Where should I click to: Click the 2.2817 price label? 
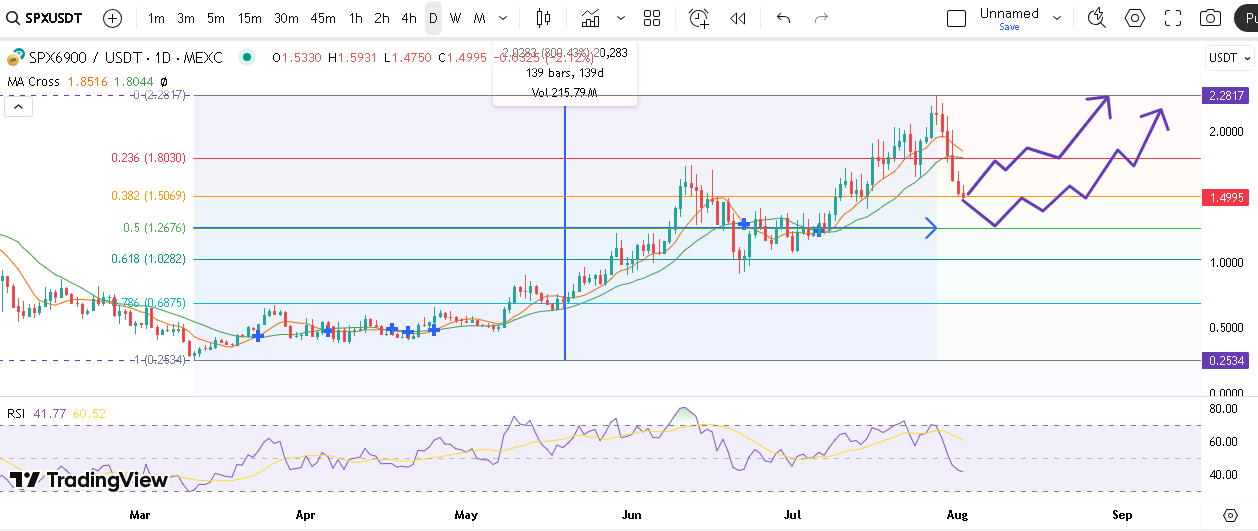pyautogui.click(x=1226, y=95)
